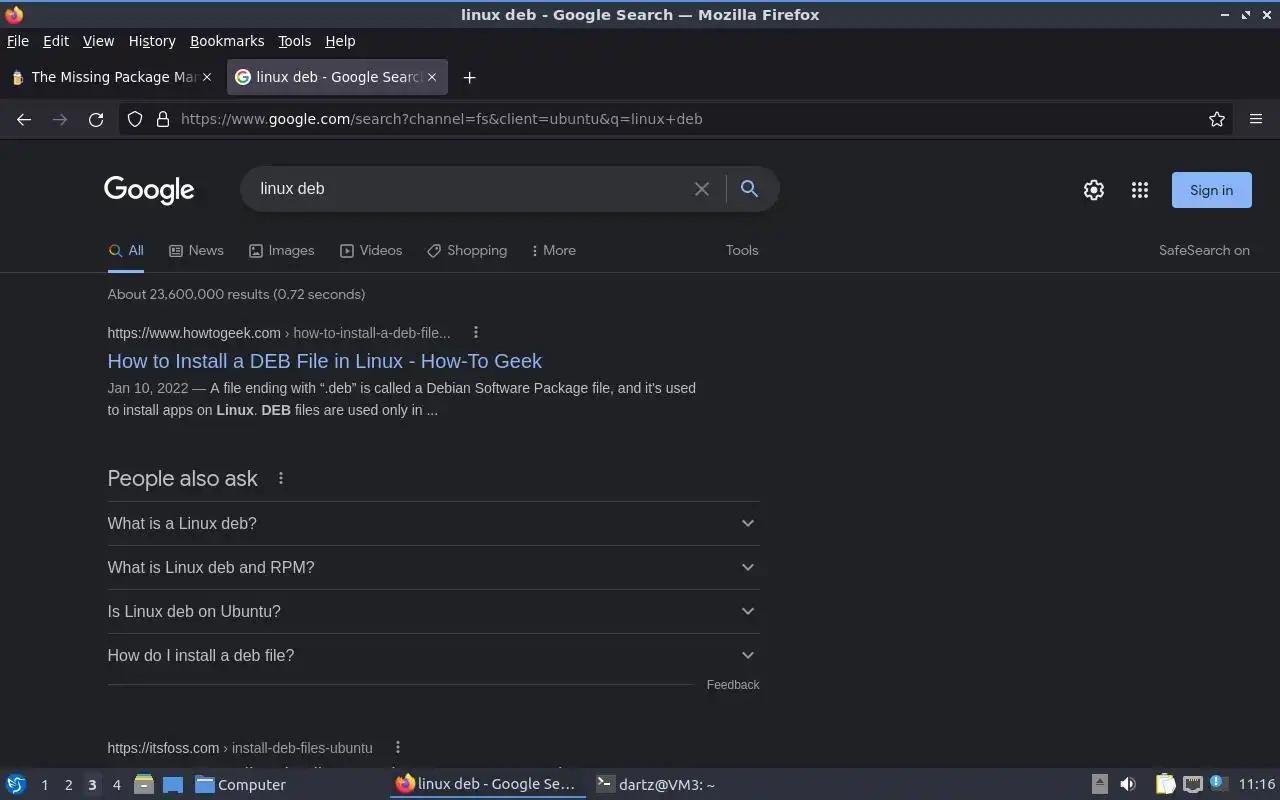Open the LXQt start menu
Image resolution: width=1280 pixels, height=800 pixels.
[16, 784]
